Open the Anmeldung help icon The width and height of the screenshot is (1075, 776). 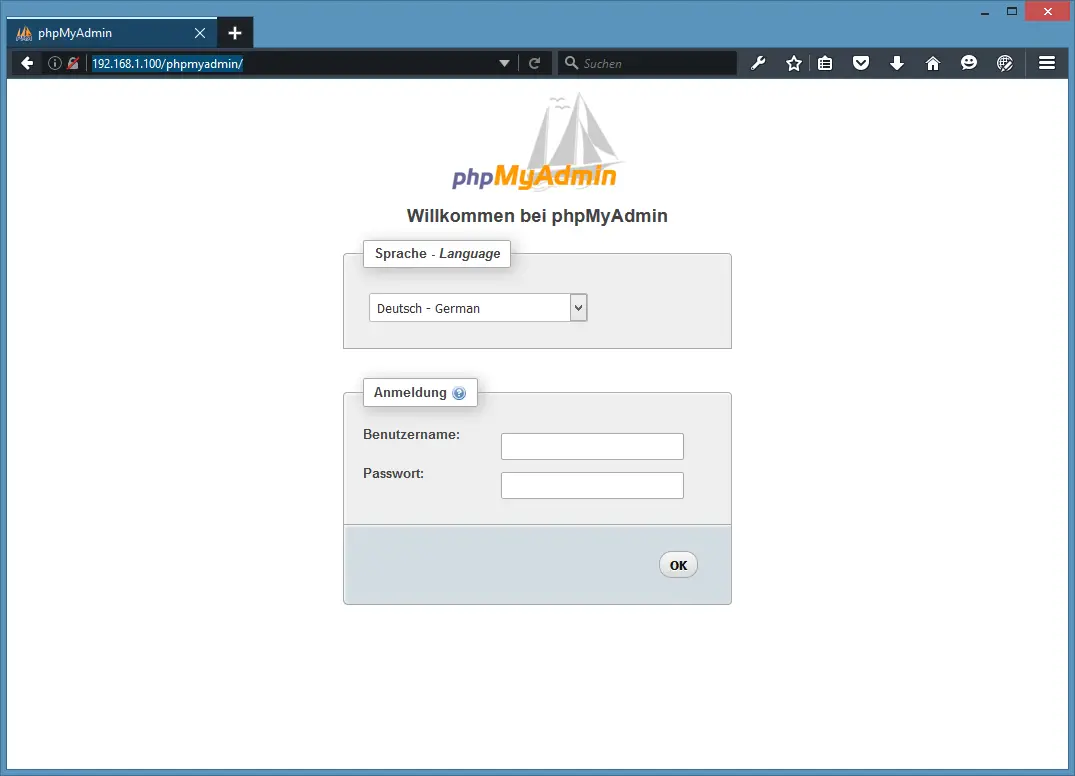click(x=459, y=393)
